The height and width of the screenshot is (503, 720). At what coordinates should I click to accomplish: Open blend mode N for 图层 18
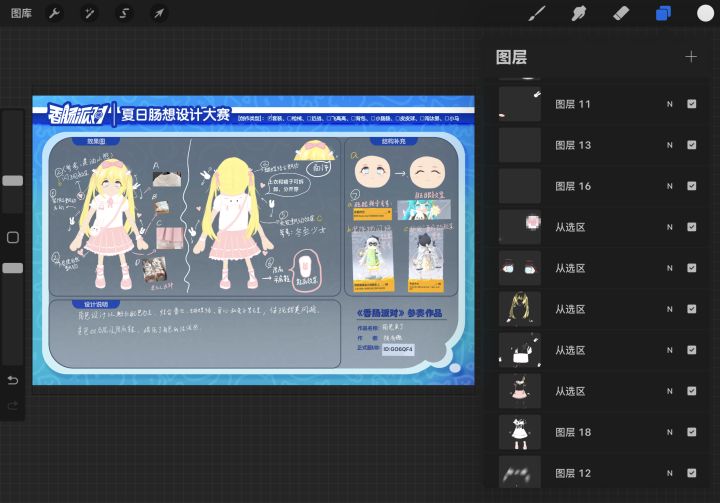(669, 432)
